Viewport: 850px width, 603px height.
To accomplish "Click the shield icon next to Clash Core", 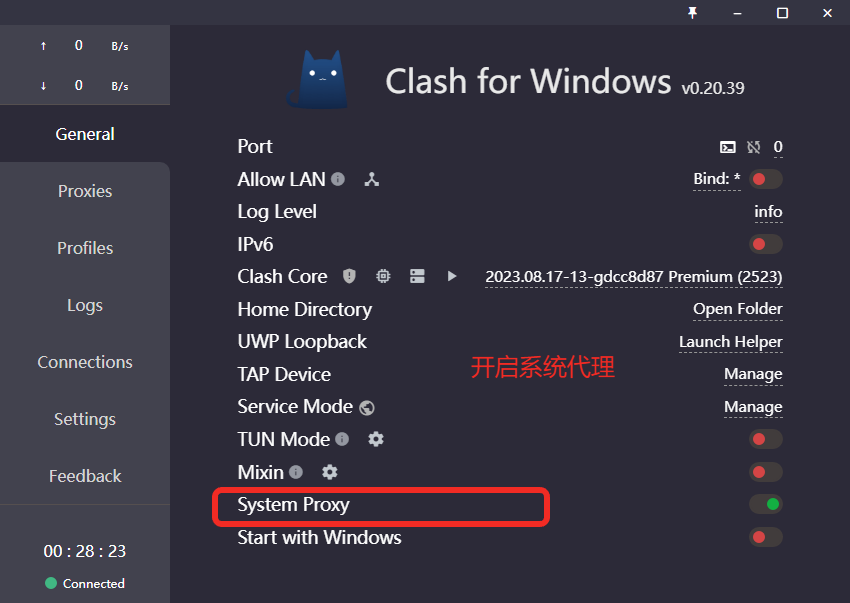I will tap(348, 276).
